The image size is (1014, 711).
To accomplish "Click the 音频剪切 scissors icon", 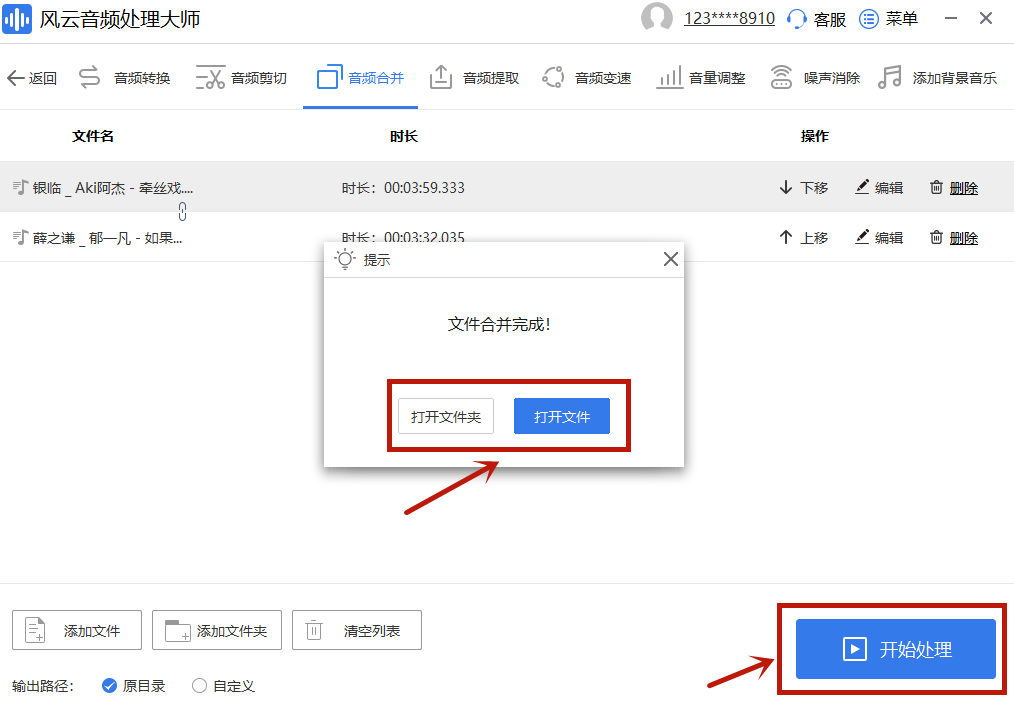I will (x=210, y=77).
